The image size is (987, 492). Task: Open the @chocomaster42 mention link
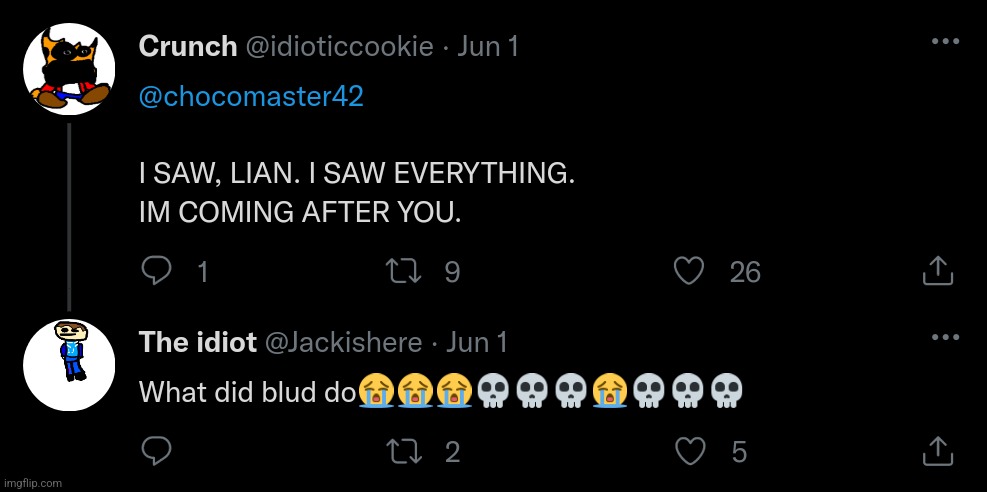[x=251, y=97]
